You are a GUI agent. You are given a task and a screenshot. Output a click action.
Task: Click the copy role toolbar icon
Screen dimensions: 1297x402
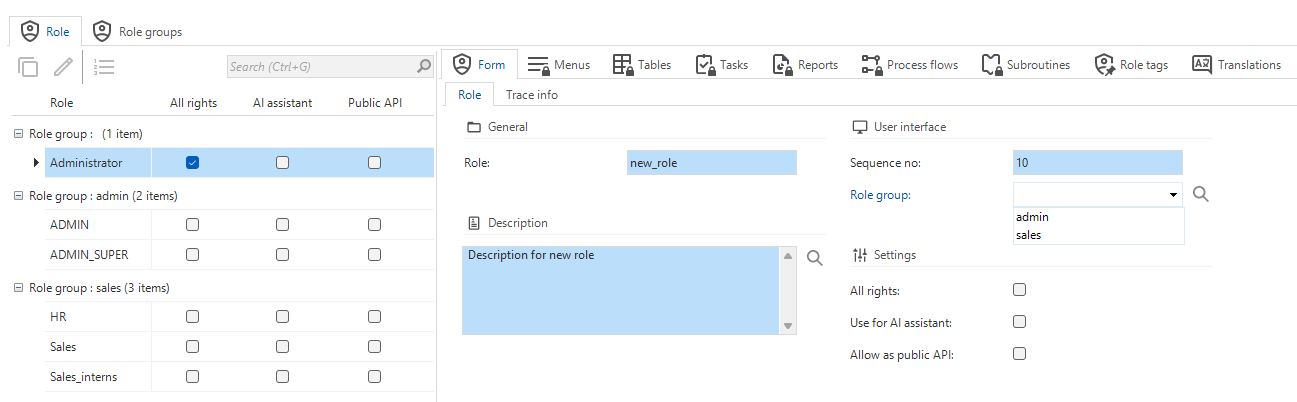click(x=28, y=67)
